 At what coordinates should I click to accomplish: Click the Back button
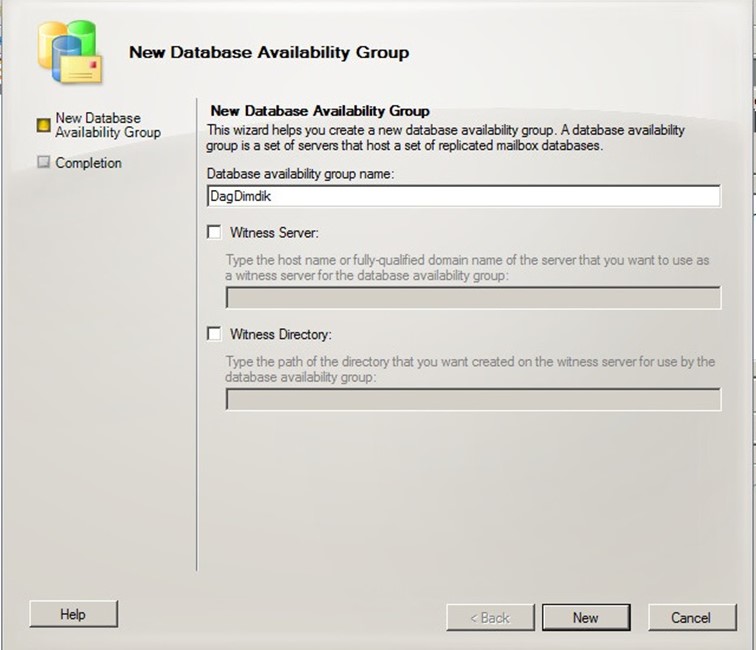[490, 618]
